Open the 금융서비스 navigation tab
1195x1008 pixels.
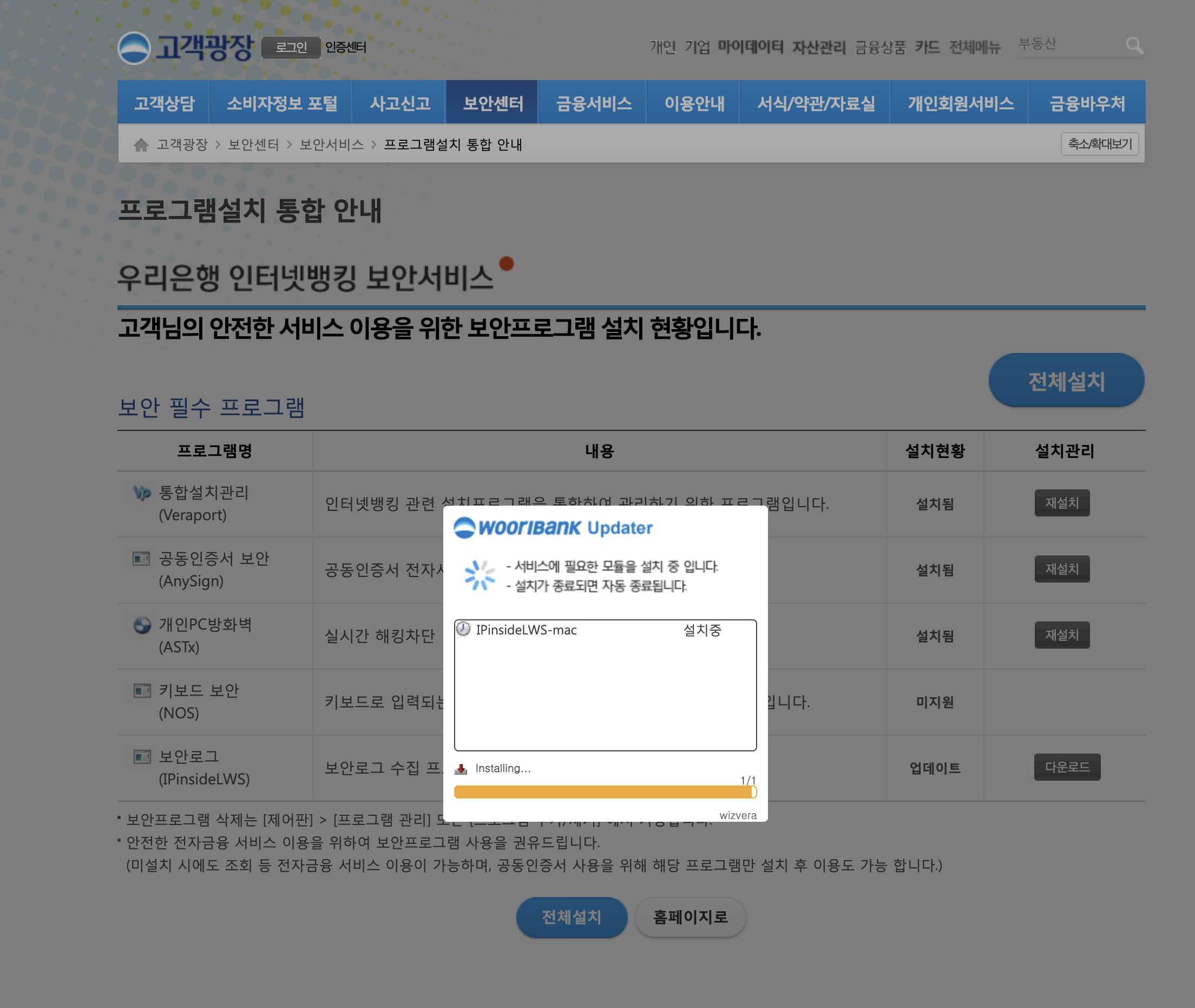pos(594,103)
